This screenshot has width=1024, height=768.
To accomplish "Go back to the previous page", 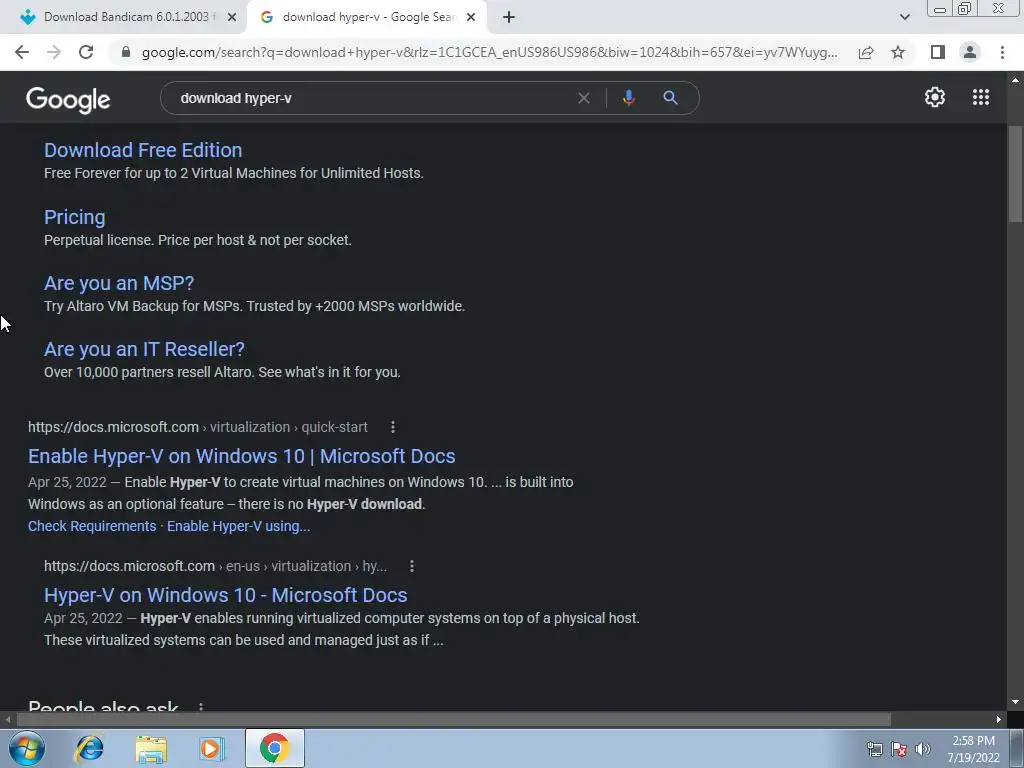I will pos(22,52).
